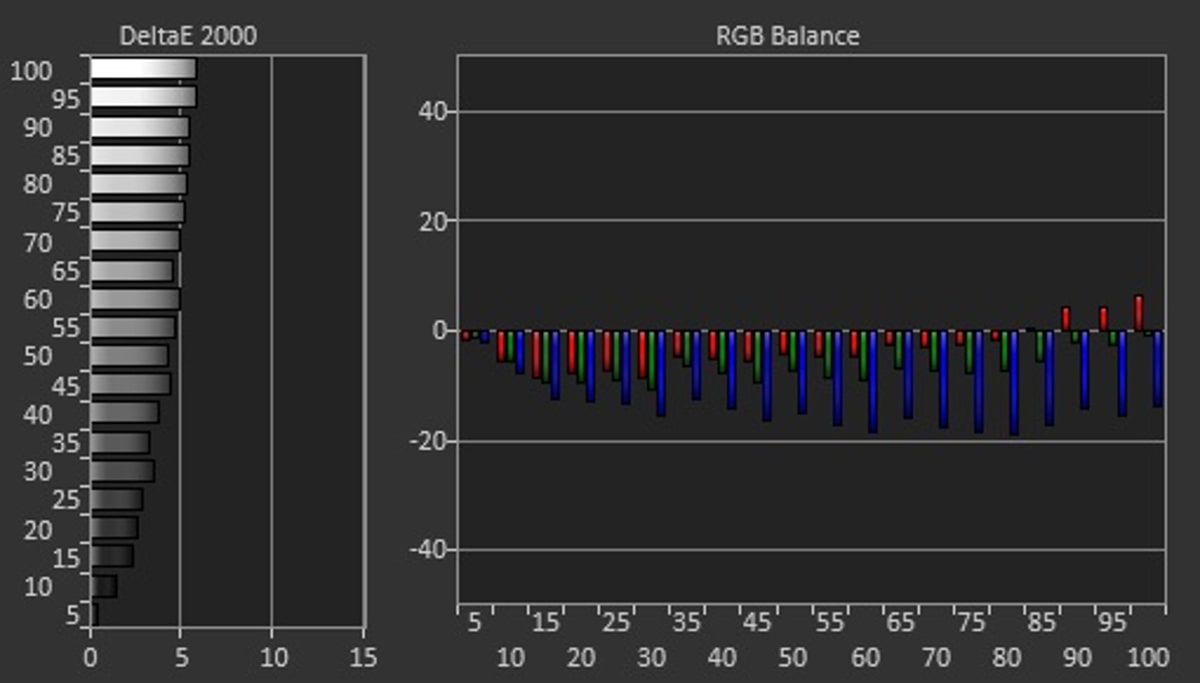Pick the red RGB Balance bar at 90
The width and height of the screenshot is (1200, 683).
(x=1066, y=319)
